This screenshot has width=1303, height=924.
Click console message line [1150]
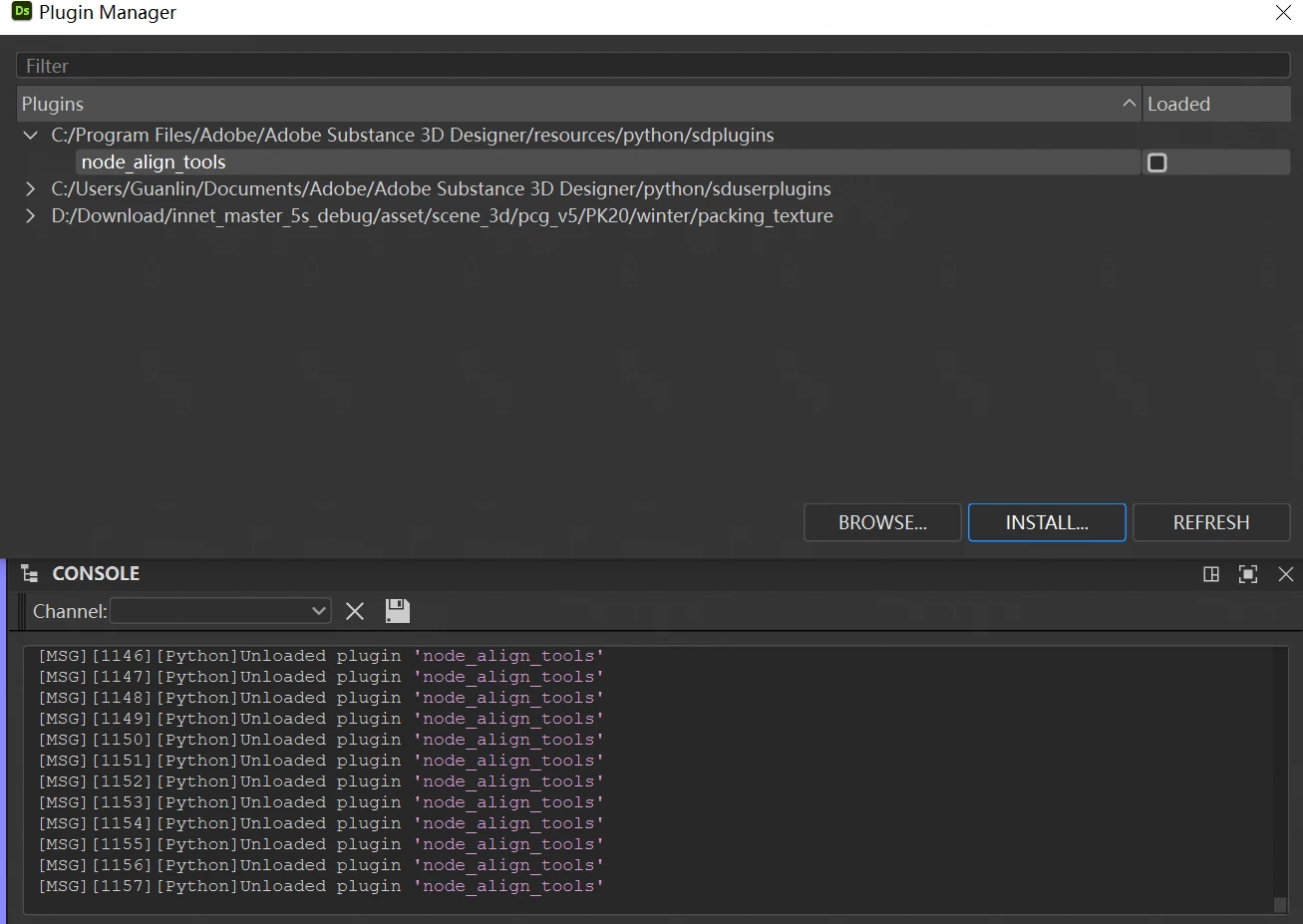(x=321, y=740)
